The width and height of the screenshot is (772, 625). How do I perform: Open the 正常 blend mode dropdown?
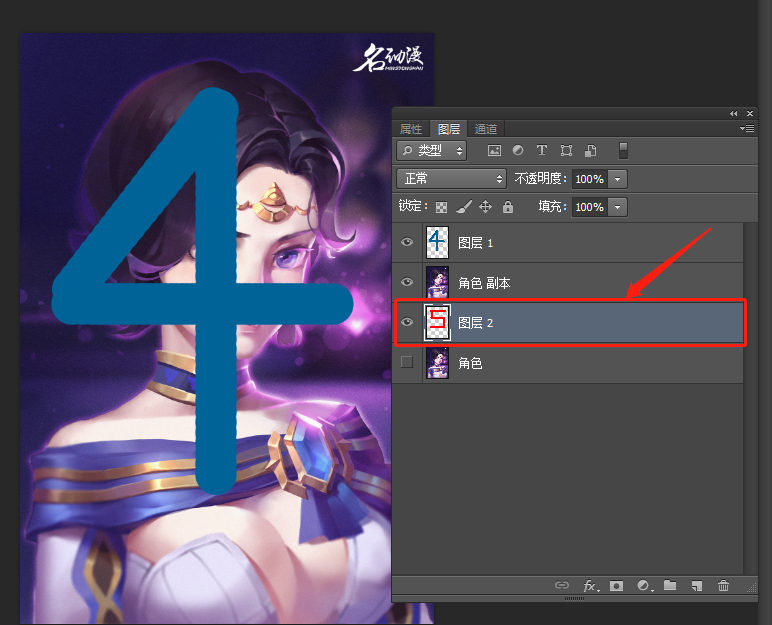pyautogui.click(x=452, y=179)
